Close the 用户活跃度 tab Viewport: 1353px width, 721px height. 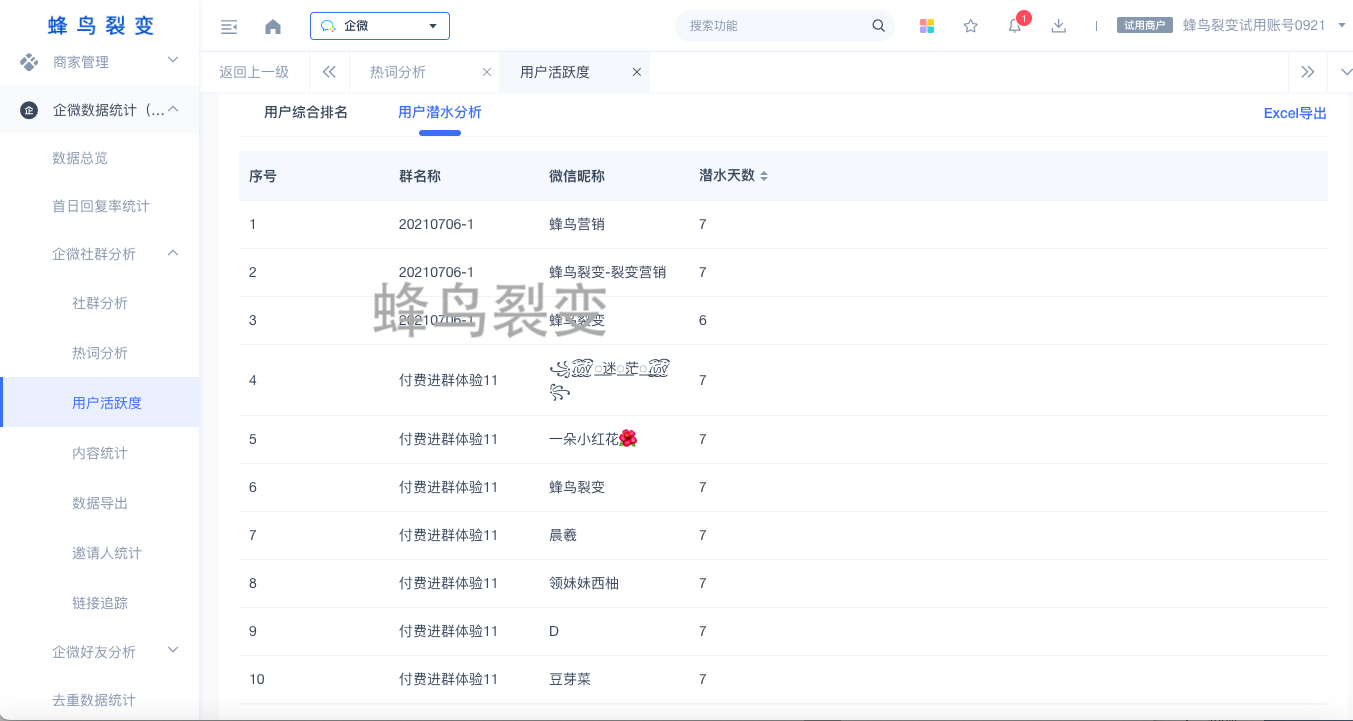pyautogui.click(x=636, y=72)
